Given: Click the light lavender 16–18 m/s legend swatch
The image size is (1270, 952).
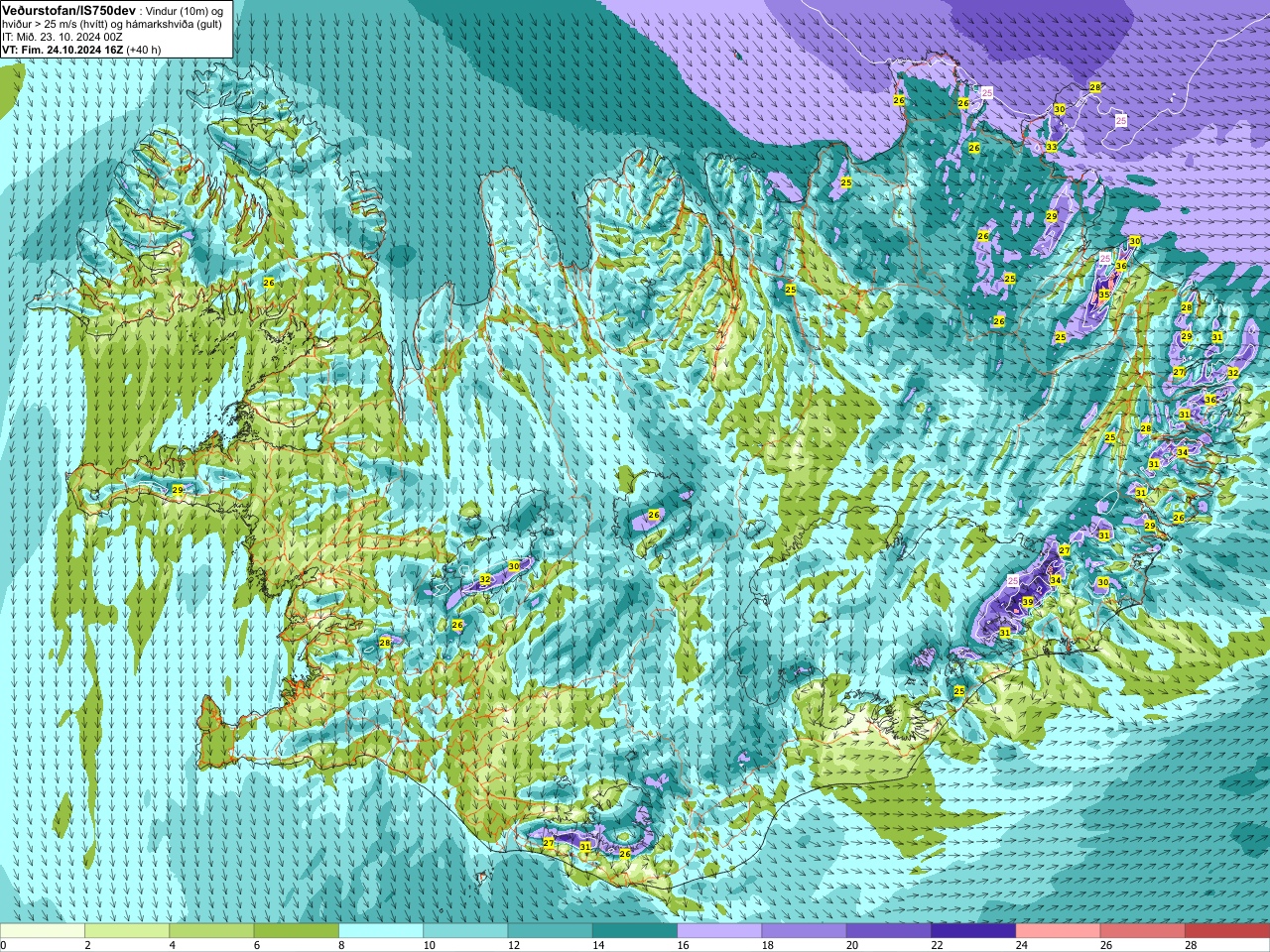Looking at the screenshot, I should [719, 931].
